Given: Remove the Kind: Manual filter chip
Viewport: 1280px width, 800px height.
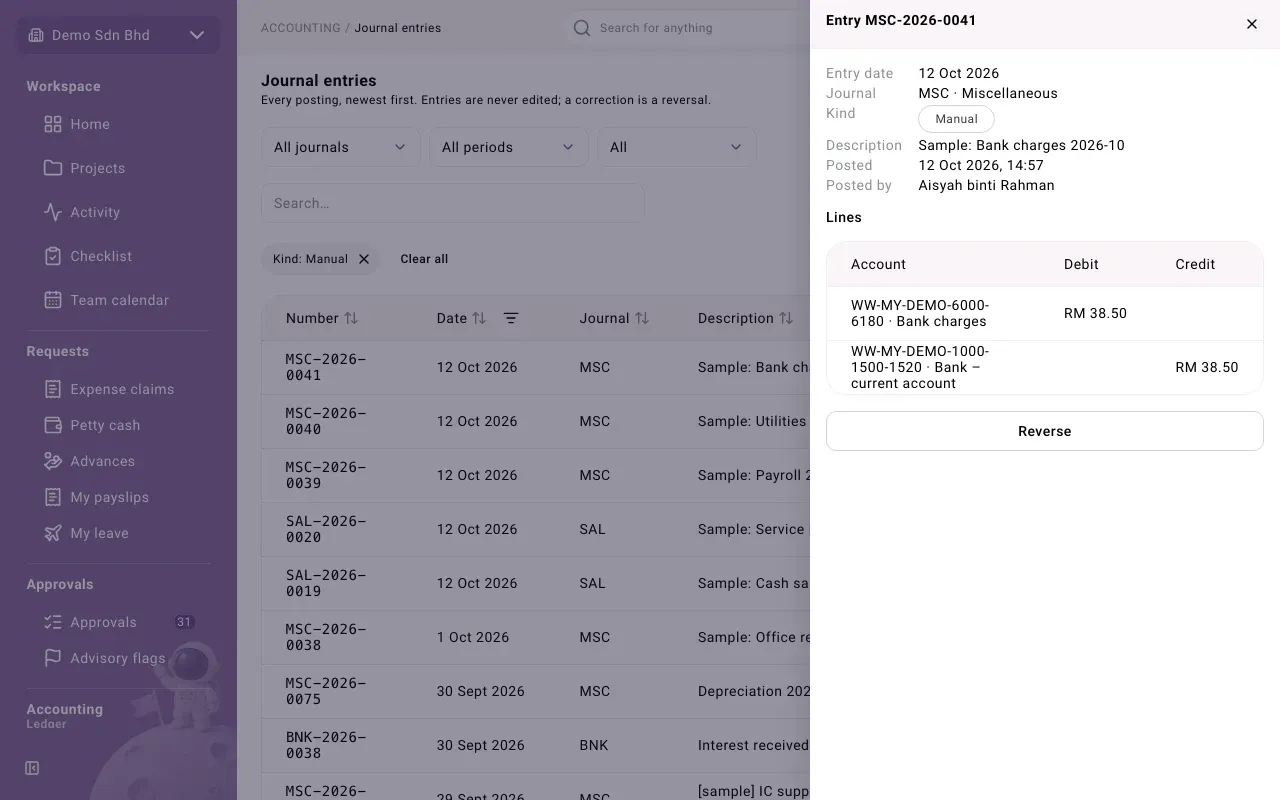Looking at the screenshot, I should click(364, 259).
